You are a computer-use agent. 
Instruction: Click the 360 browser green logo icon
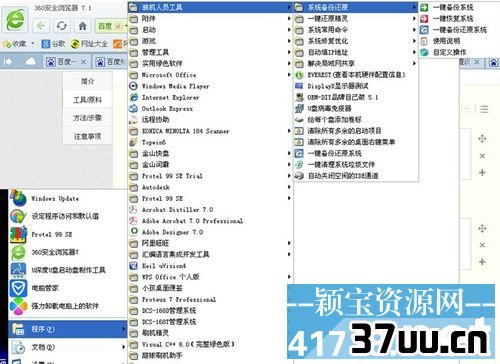point(15,19)
